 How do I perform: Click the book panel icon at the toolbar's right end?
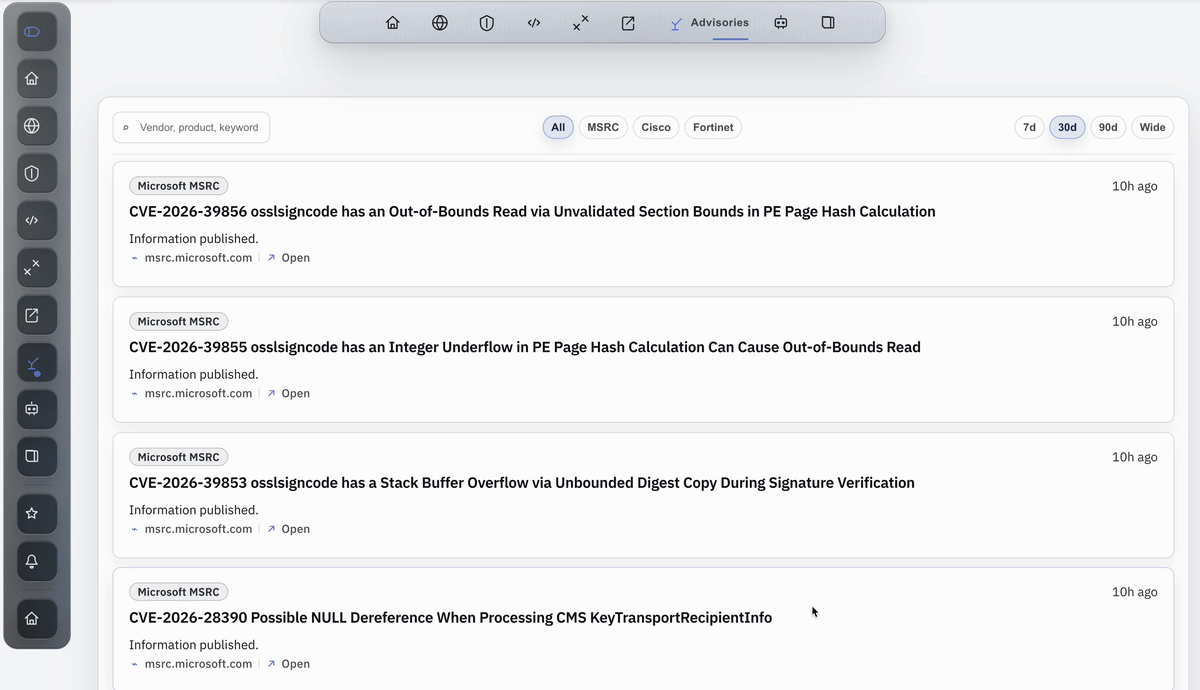[x=828, y=22]
